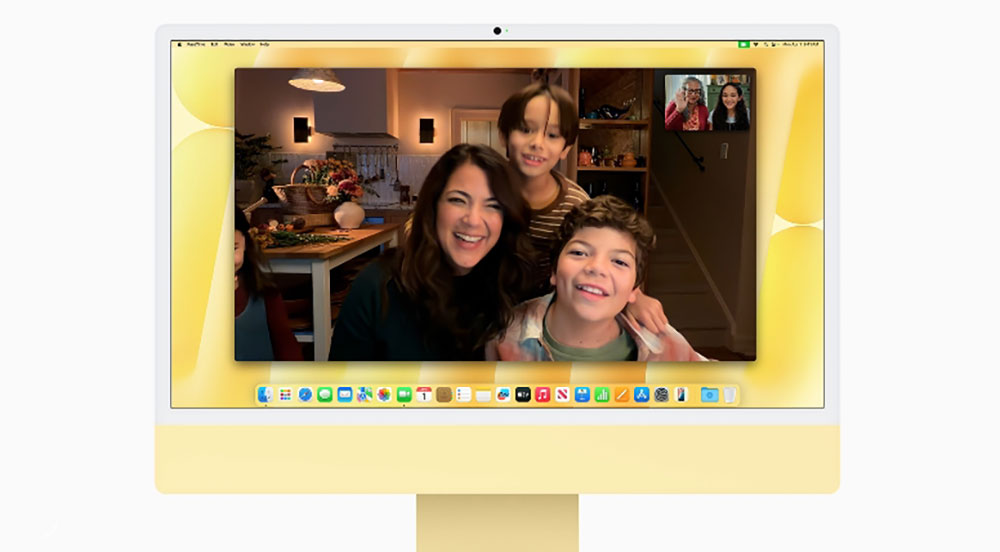Open the Photos app in Dock
Image resolution: width=1000 pixels, height=552 pixels.
384,395
